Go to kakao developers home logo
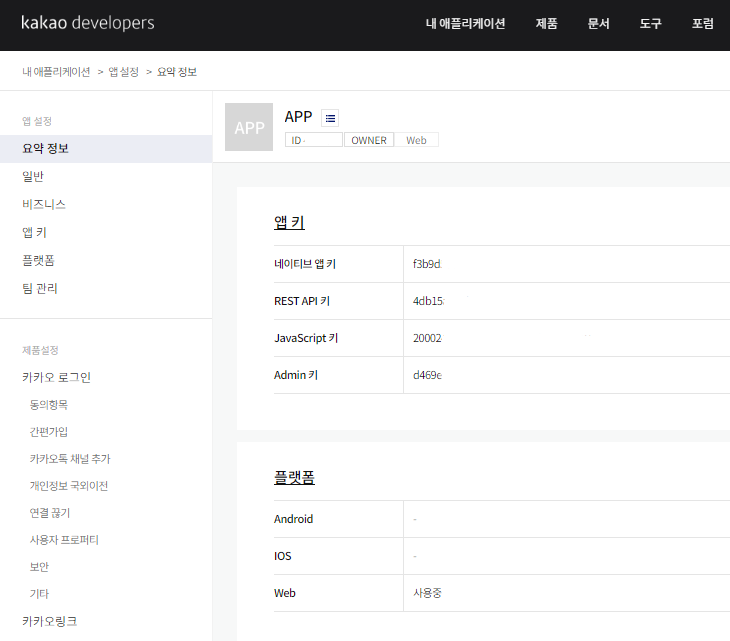Screen dimensions: 730x641 (88, 23)
